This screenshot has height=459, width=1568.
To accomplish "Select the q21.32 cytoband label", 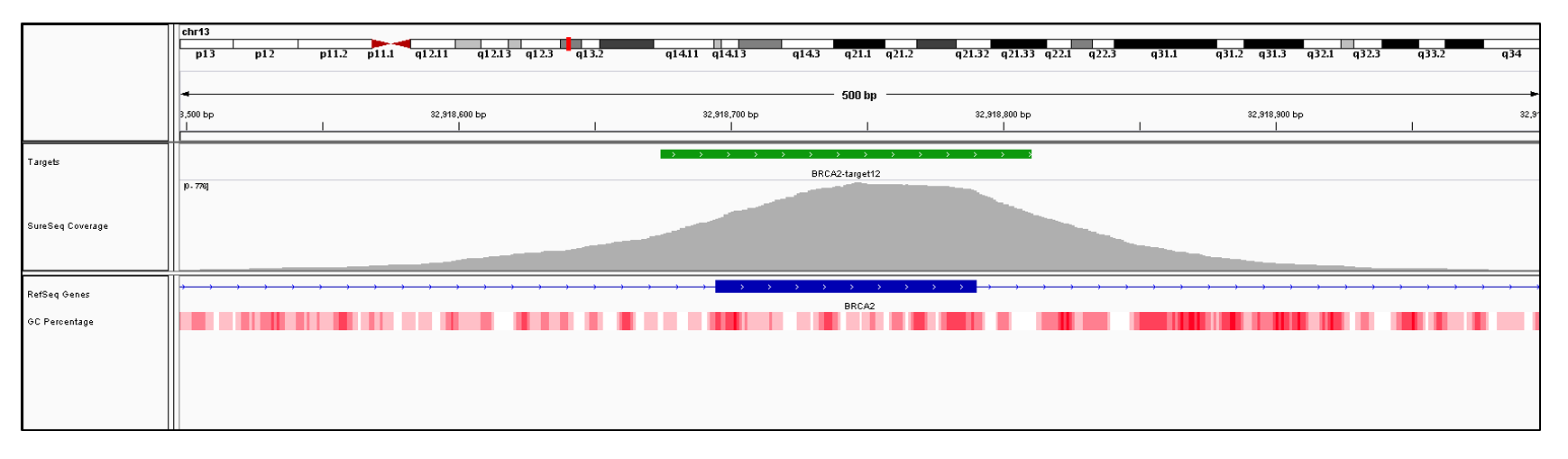I will pyautogui.click(x=972, y=54).
